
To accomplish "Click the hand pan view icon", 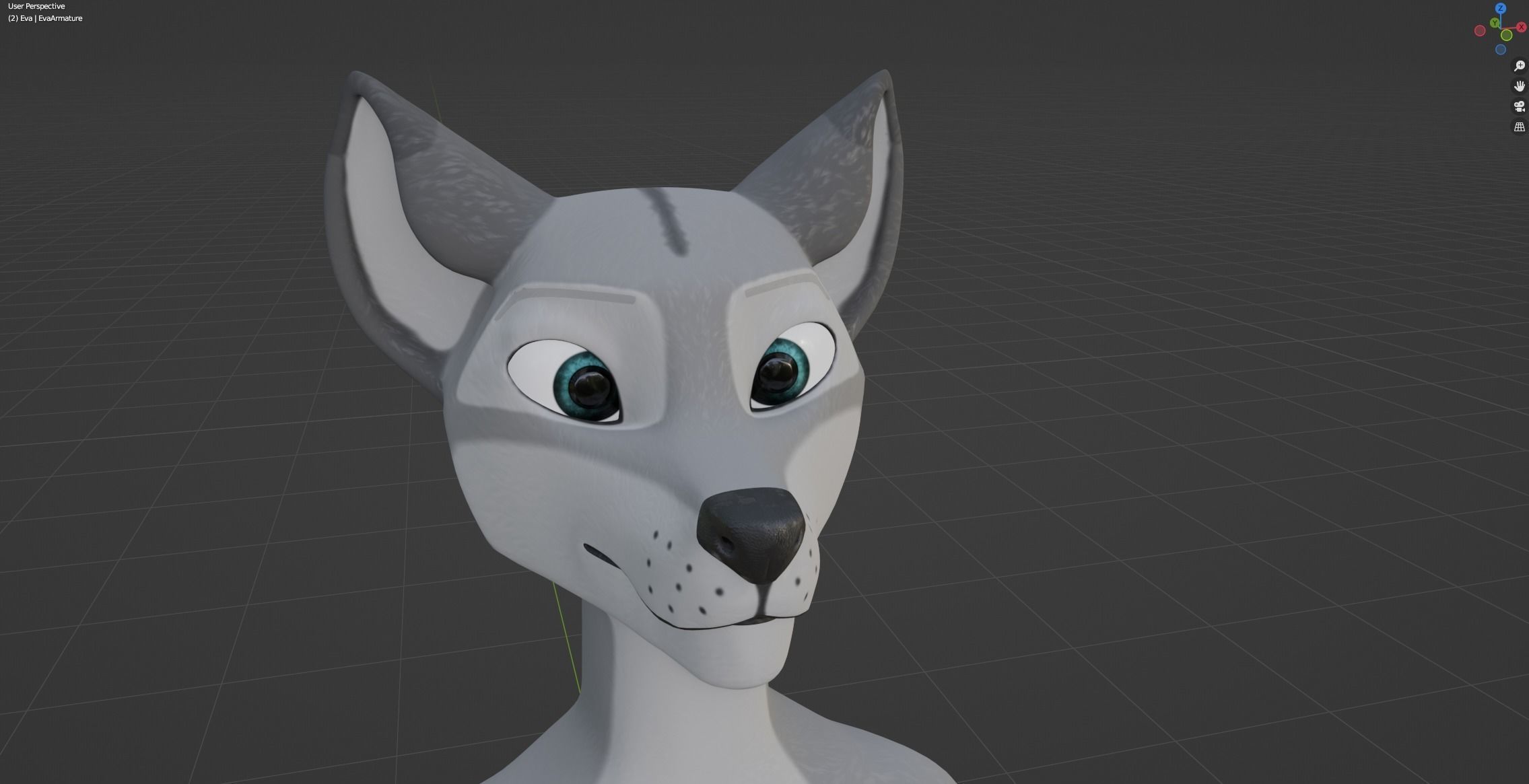I will click(x=1520, y=86).
